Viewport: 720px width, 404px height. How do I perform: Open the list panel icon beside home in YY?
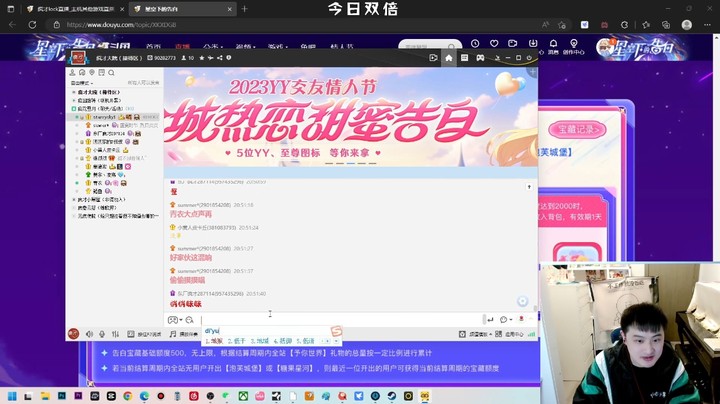click(x=464, y=58)
